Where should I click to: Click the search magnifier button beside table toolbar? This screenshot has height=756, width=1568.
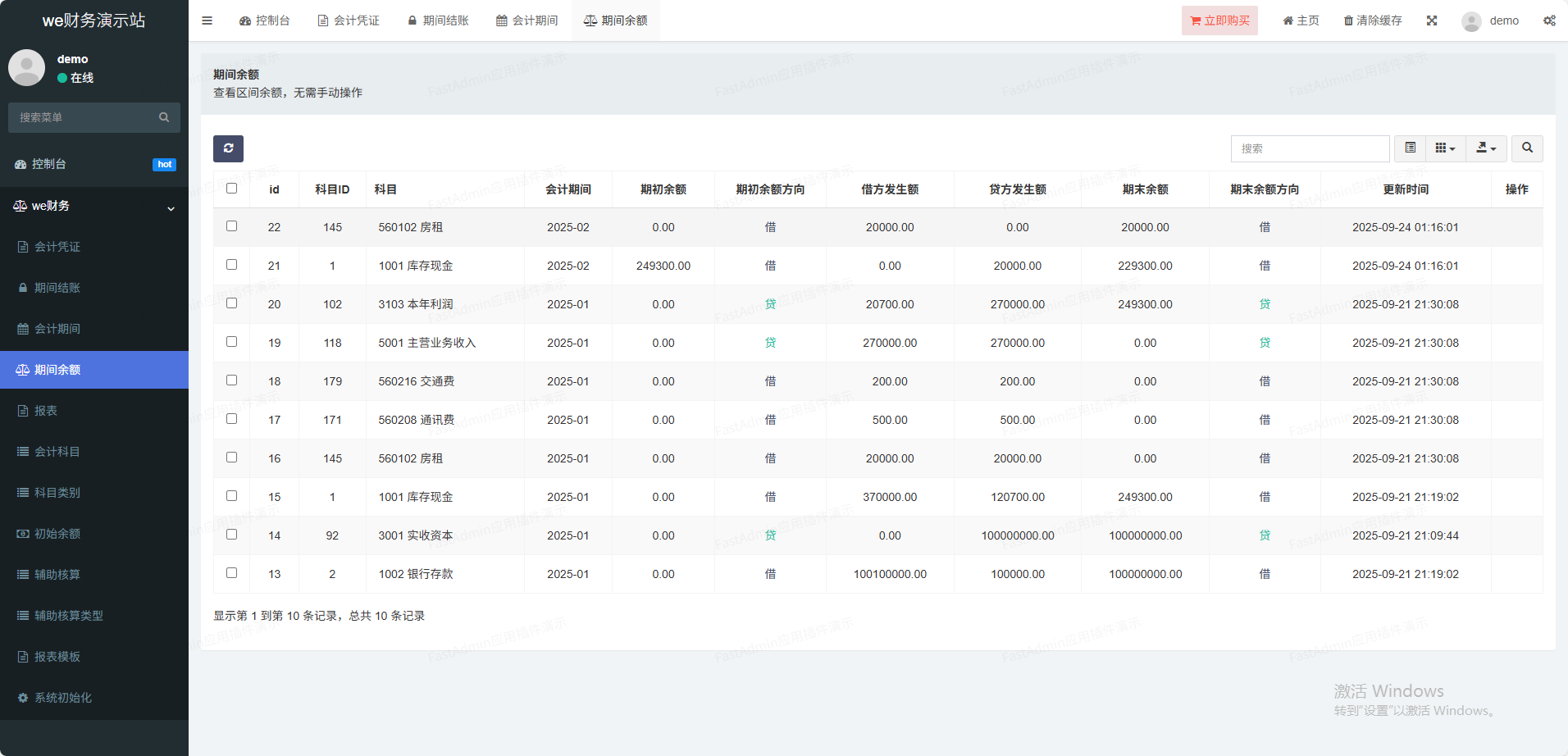click(x=1527, y=148)
